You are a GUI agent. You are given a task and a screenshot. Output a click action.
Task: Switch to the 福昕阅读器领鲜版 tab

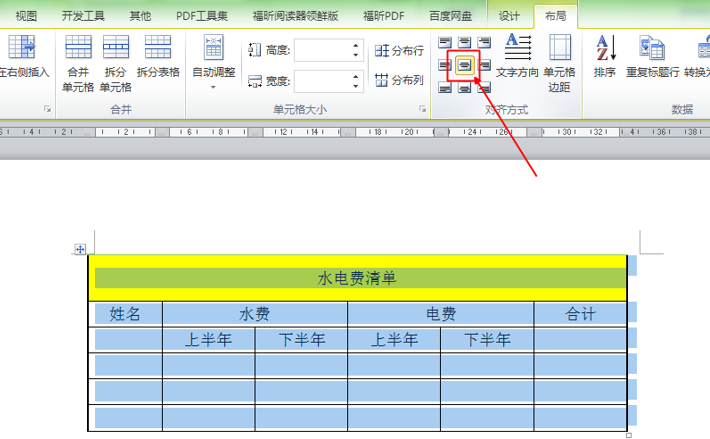point(295,16)
